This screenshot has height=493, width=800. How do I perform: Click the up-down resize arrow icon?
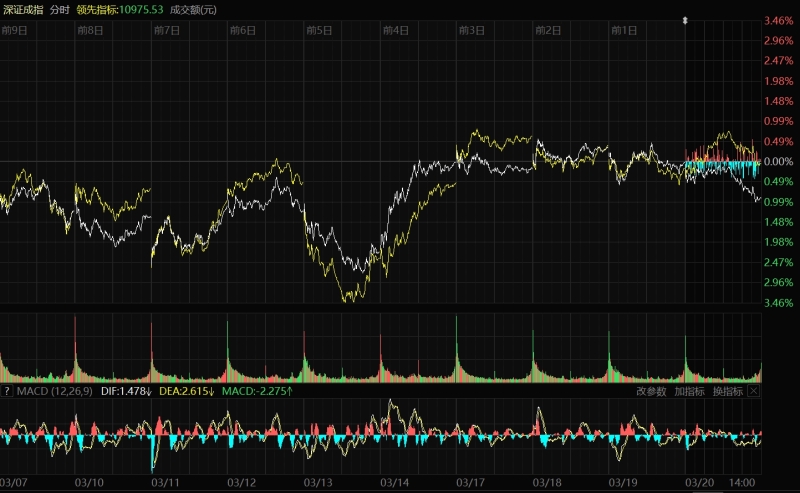[685, 21]
